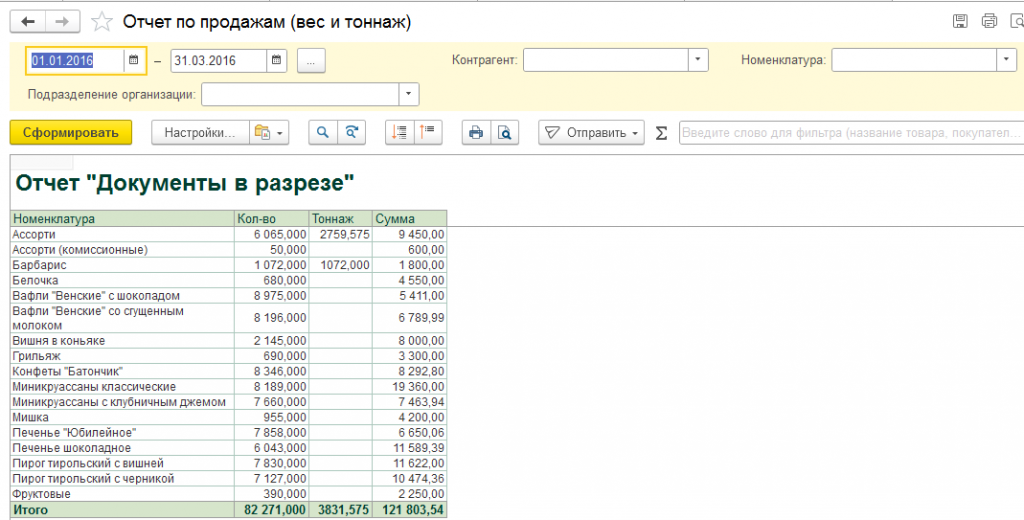
Task: Expand the Подразделение организации dropdown
Action: (409, 94)
